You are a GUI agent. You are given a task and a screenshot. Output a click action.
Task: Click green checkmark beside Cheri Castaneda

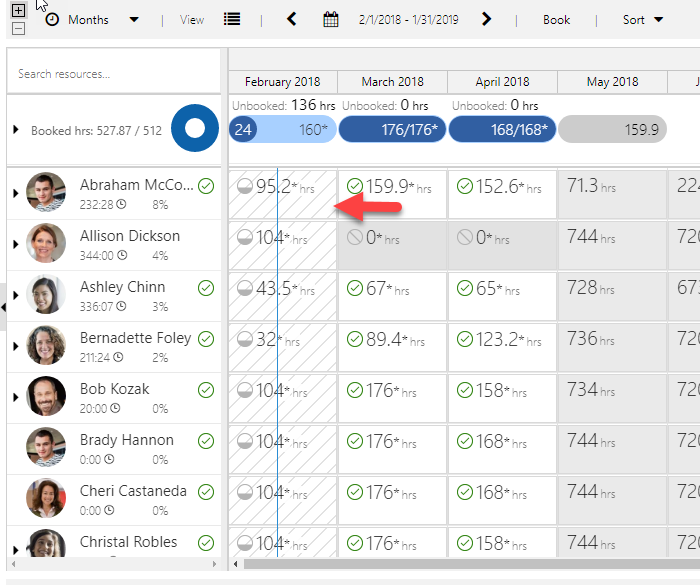(206, 492)
